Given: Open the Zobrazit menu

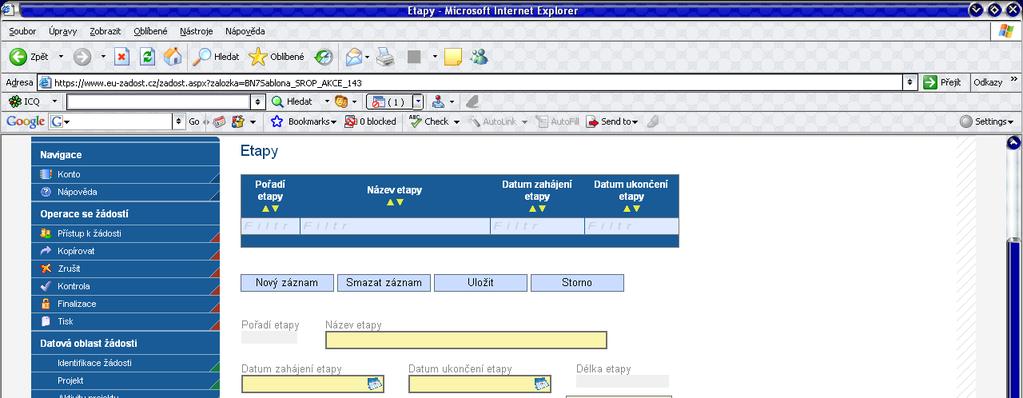Looking at the screenshot, I should (105, 31).
